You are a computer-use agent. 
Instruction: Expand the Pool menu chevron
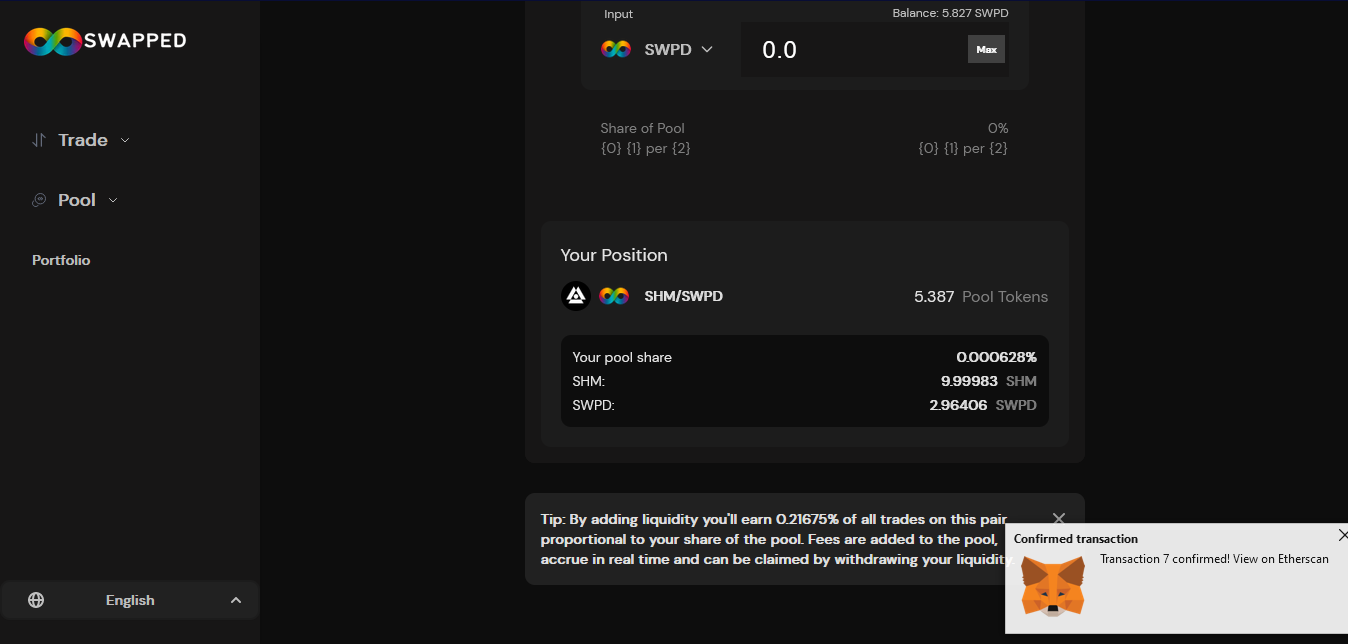(113, 200)
